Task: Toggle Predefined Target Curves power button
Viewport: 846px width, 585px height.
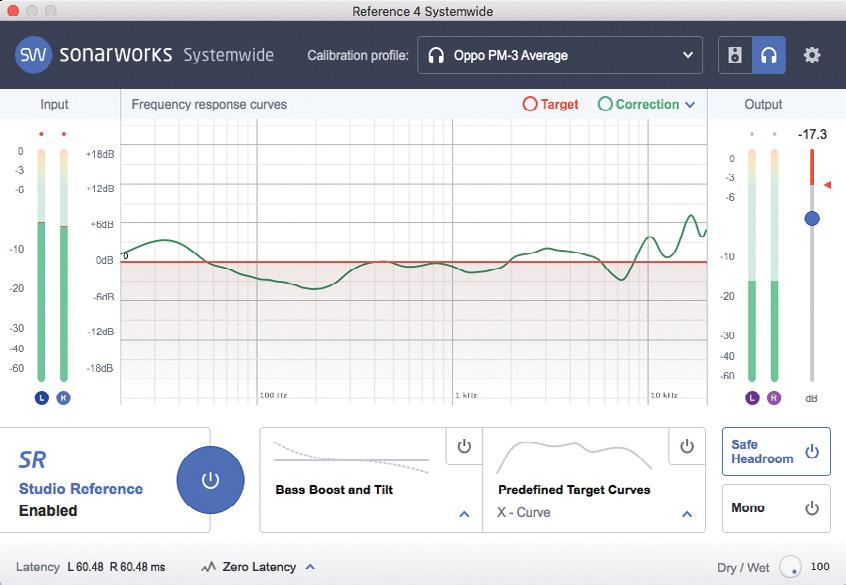Action: (687, 446)
